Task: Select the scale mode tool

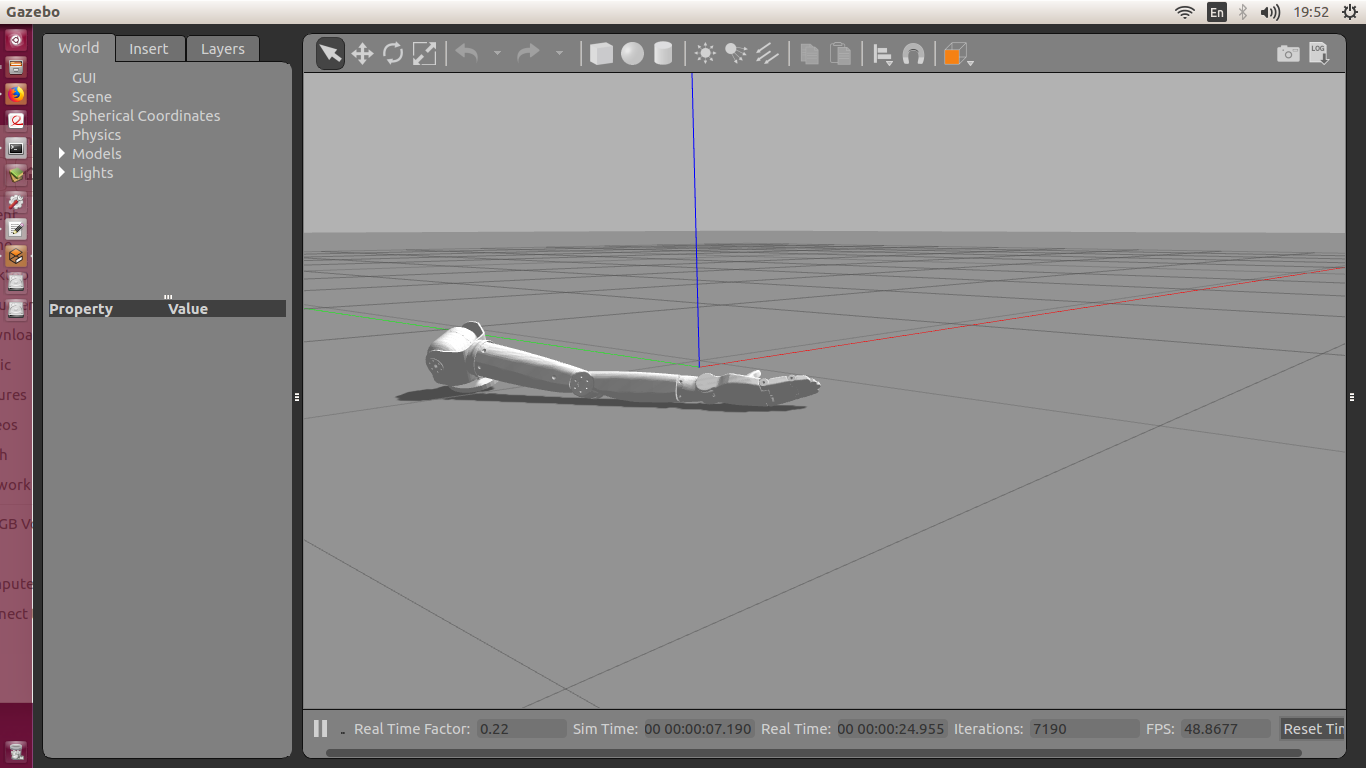Action: pyautogui.click(x=424, y=53)
